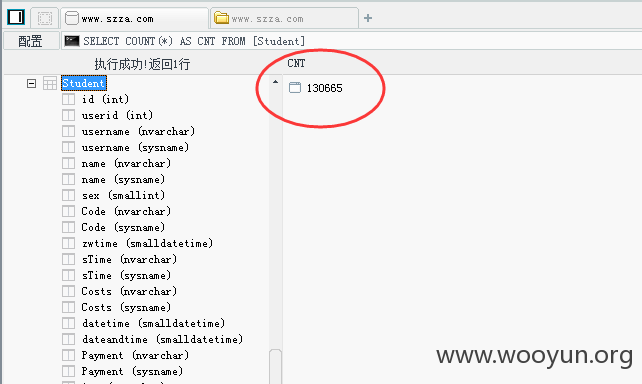Switch to the folder tab www.szza.com
Image resolution: width=642 pixels, height=384 pixels.
[x=284, y=18]
